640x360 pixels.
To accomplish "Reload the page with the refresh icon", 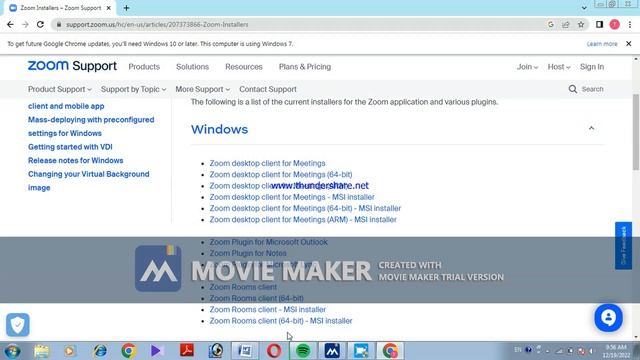I will [40, 24].
